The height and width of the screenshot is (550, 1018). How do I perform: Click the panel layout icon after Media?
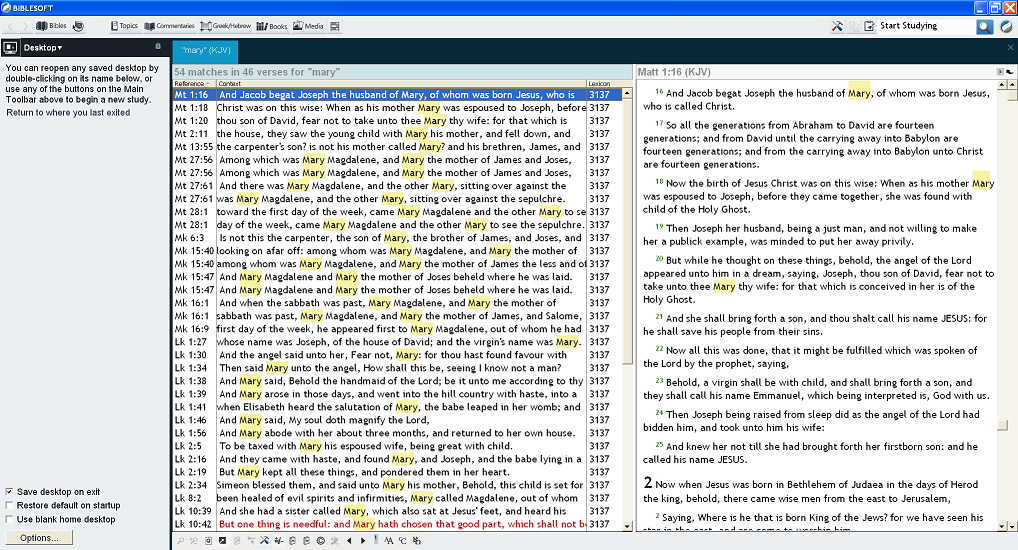point(335,26)
